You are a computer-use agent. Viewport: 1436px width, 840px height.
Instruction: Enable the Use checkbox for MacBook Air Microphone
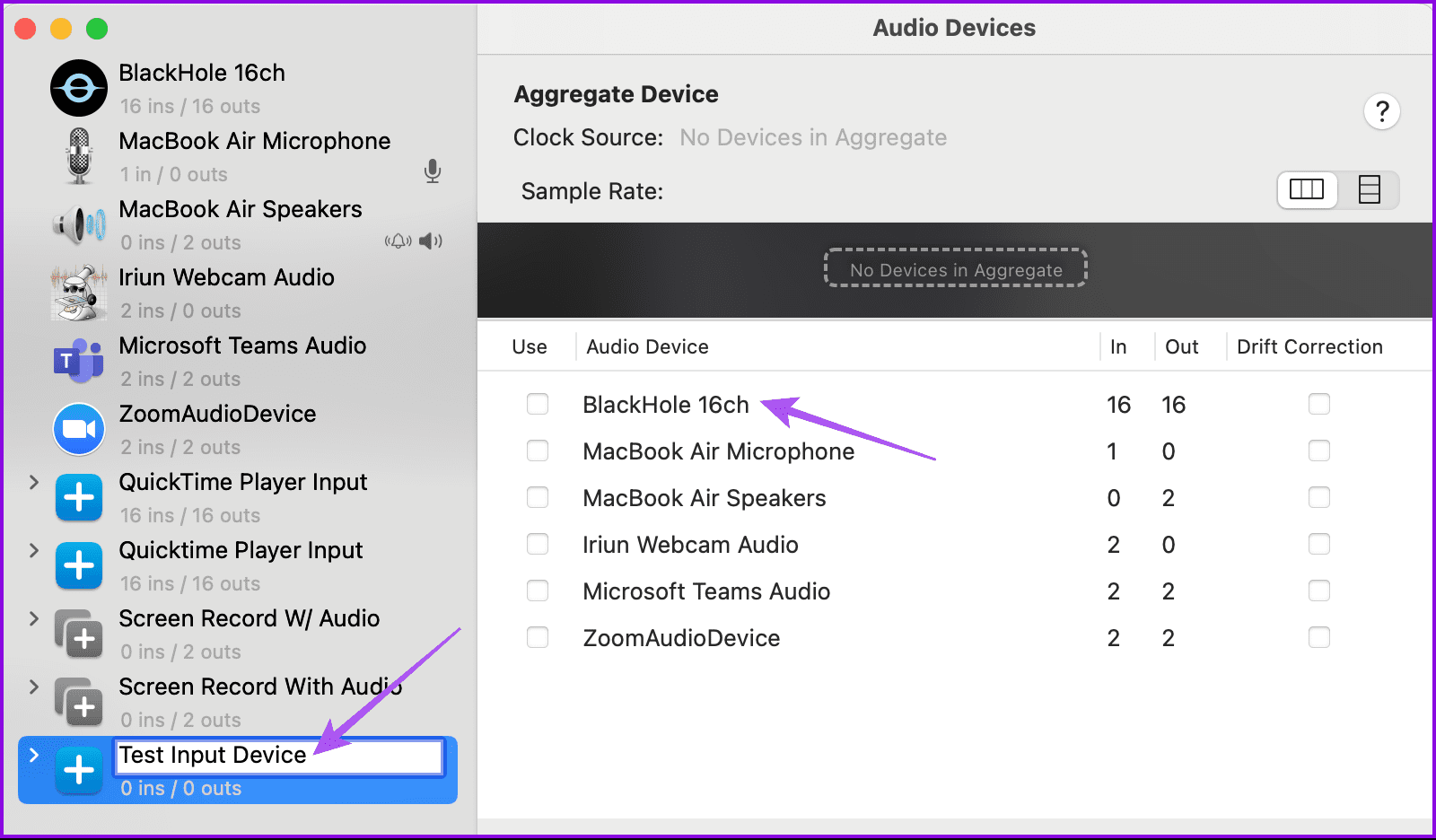coord(538,451)
